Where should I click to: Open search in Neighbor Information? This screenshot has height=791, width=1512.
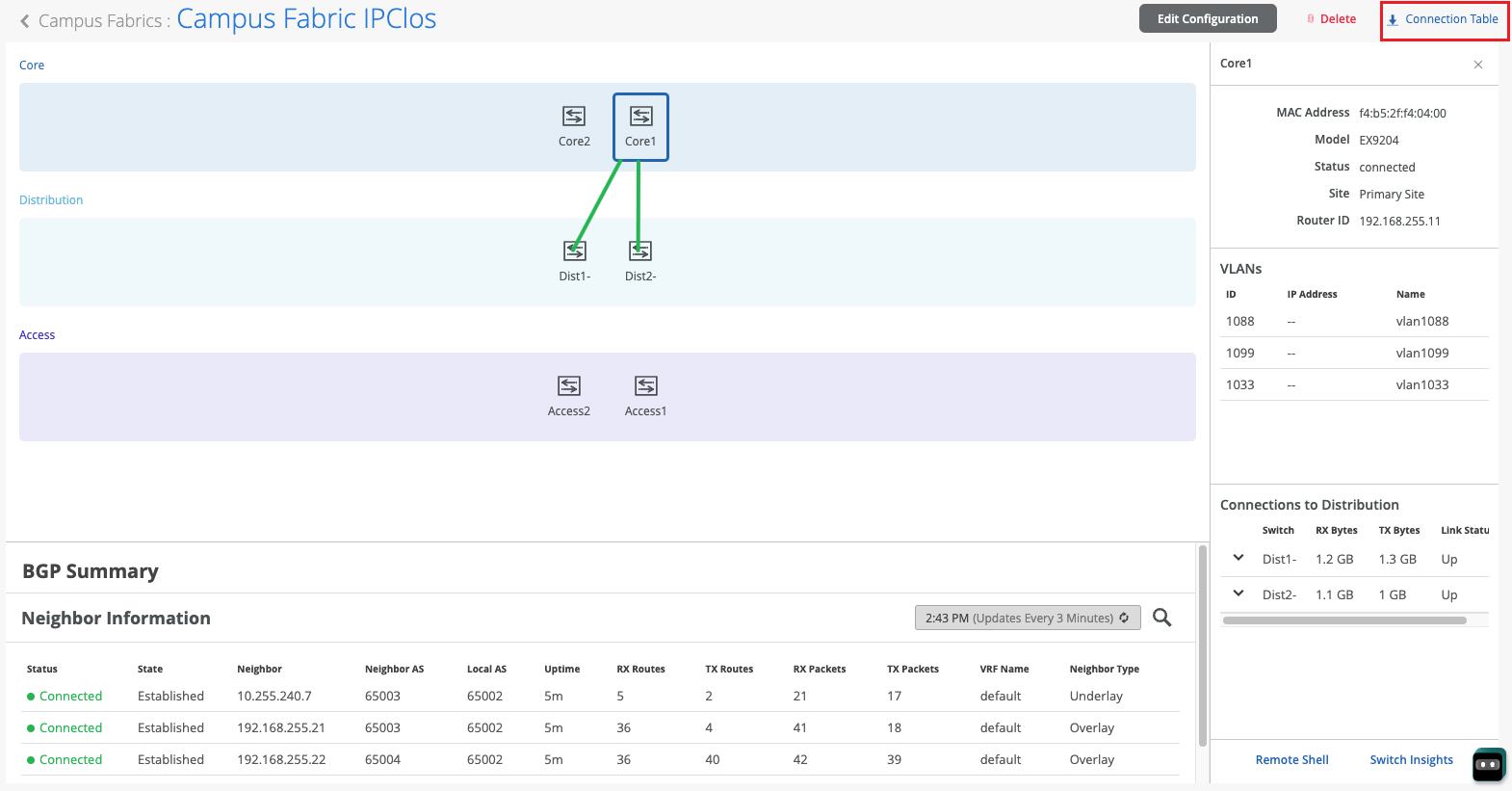tap(1162, 618)
